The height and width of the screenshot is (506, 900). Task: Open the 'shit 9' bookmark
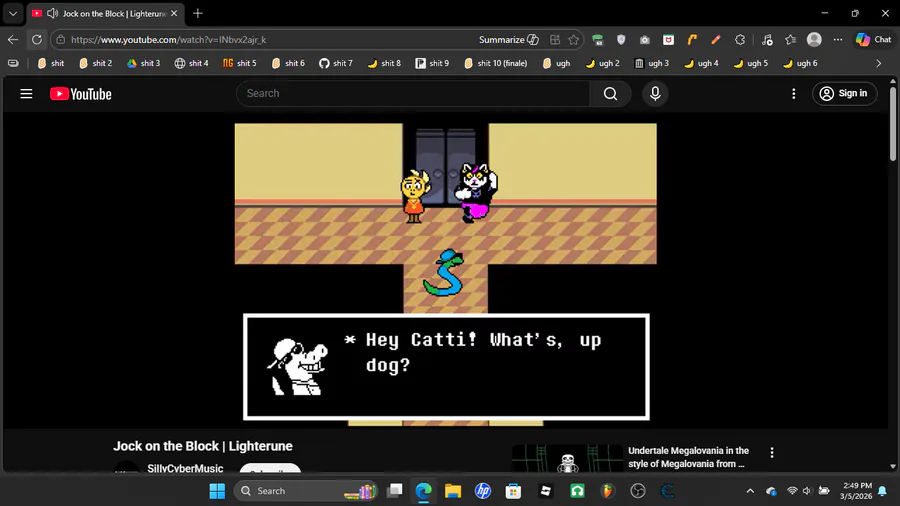click(432, 63)
